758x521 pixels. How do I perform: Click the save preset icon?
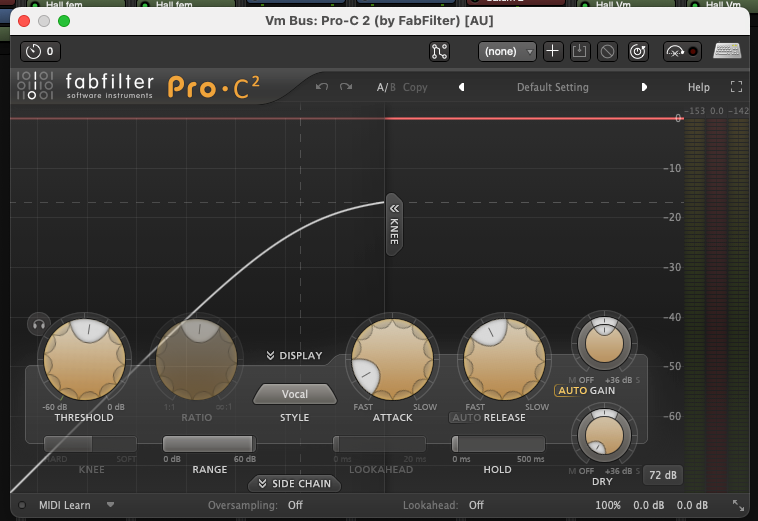coord(580,51)
